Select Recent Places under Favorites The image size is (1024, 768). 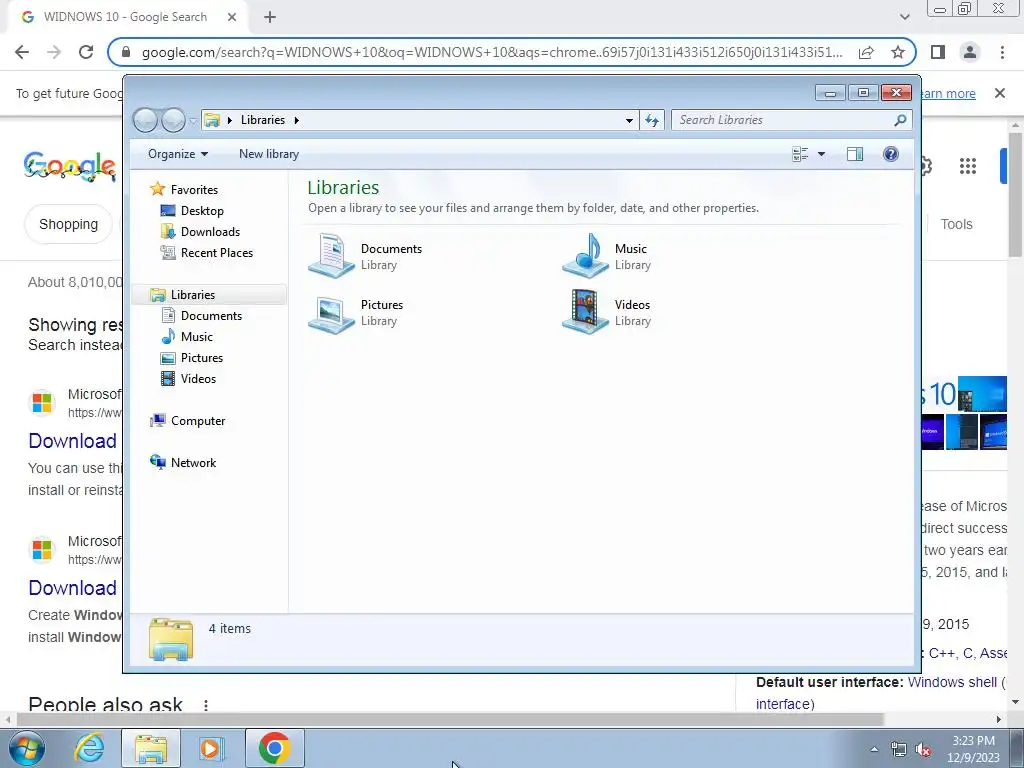click(x=216, y=253)
